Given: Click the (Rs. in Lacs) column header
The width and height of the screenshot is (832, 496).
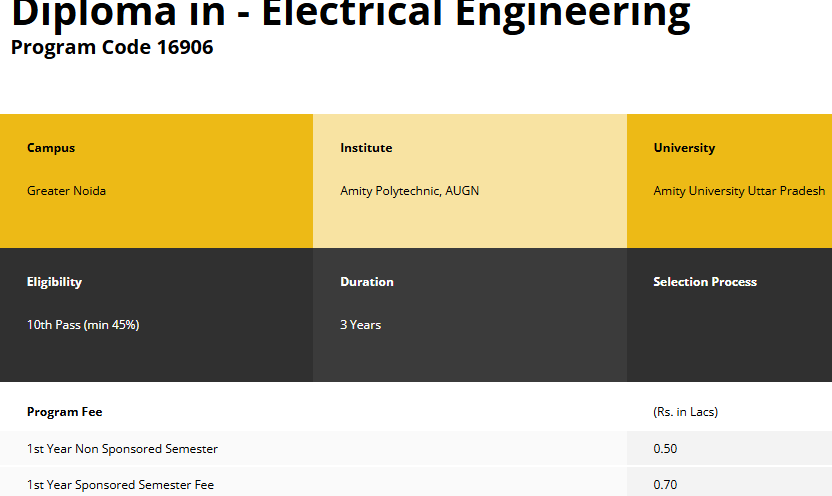Looking at the screenshot, I should [685, 412].
